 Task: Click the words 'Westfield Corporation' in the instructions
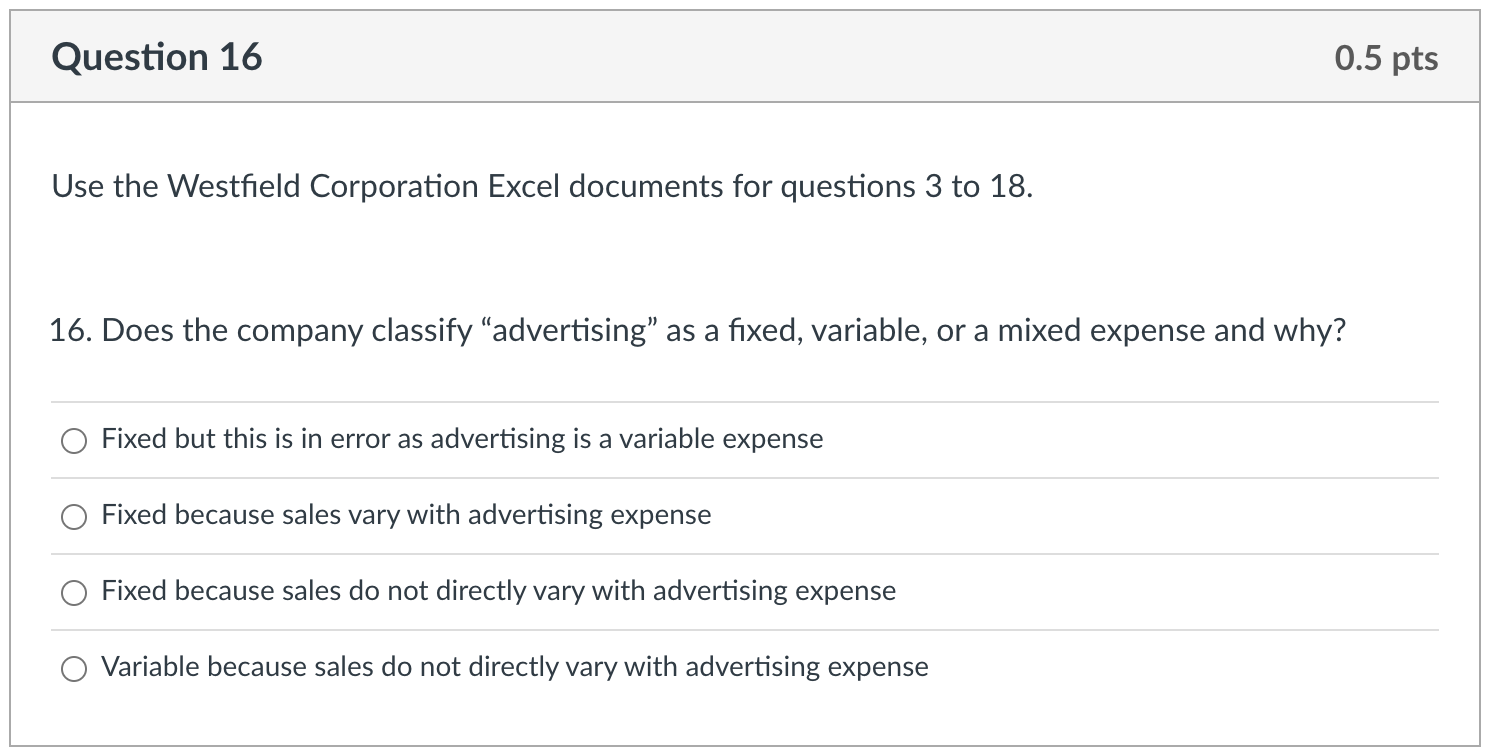pos(322,186)
